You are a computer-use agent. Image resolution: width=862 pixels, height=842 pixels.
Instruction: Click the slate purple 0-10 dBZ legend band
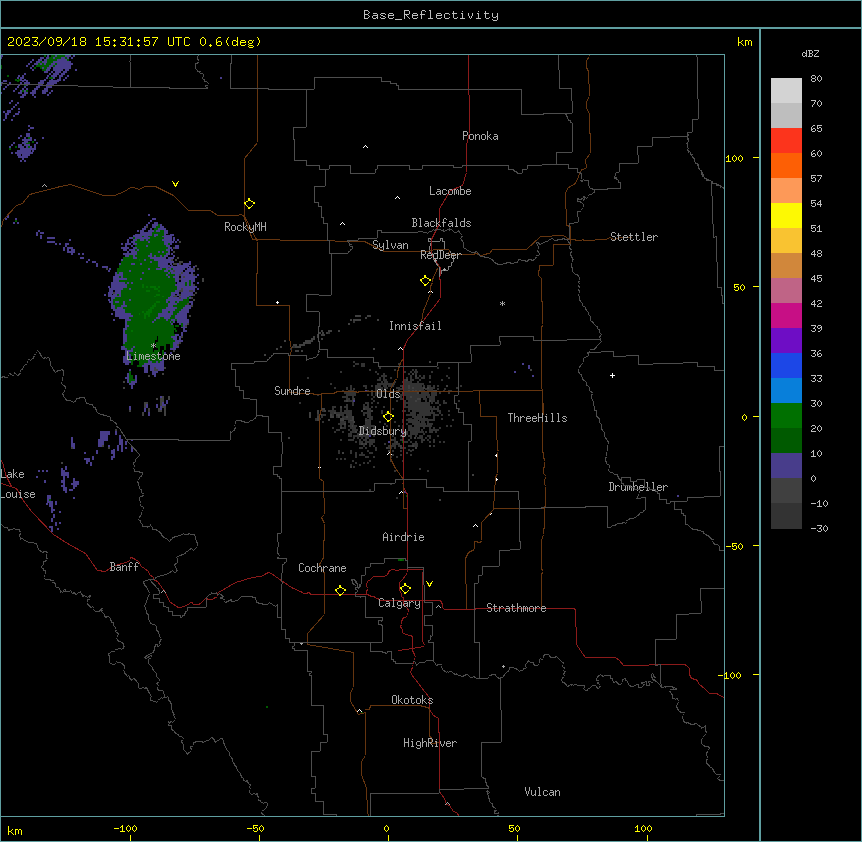(786, 466)
